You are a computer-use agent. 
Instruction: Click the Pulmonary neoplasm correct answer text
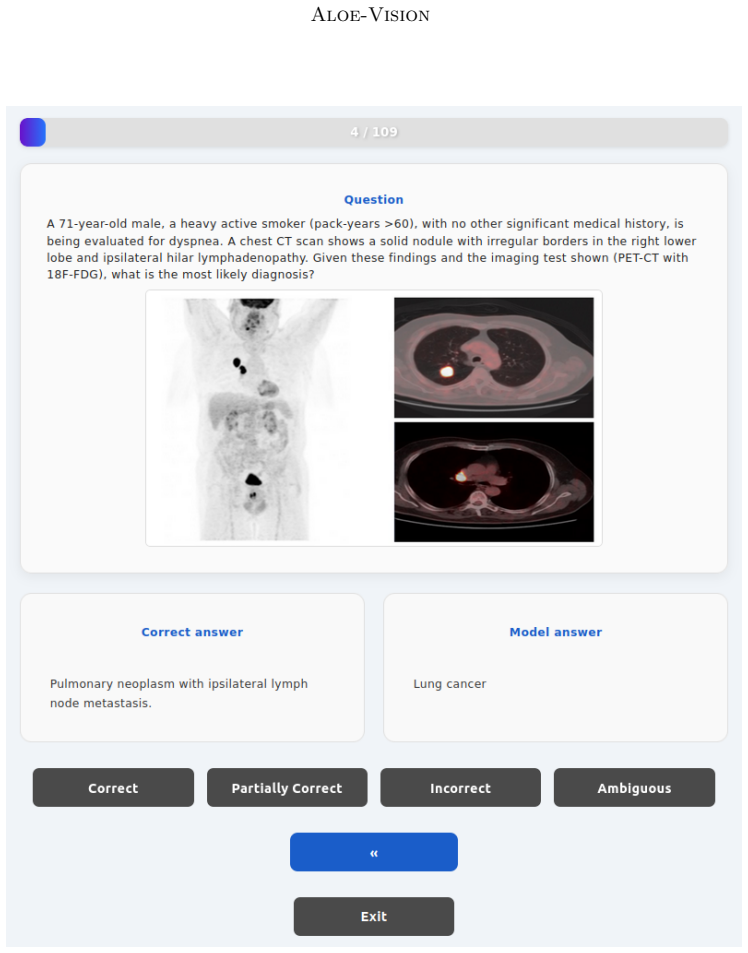(179, 693)
